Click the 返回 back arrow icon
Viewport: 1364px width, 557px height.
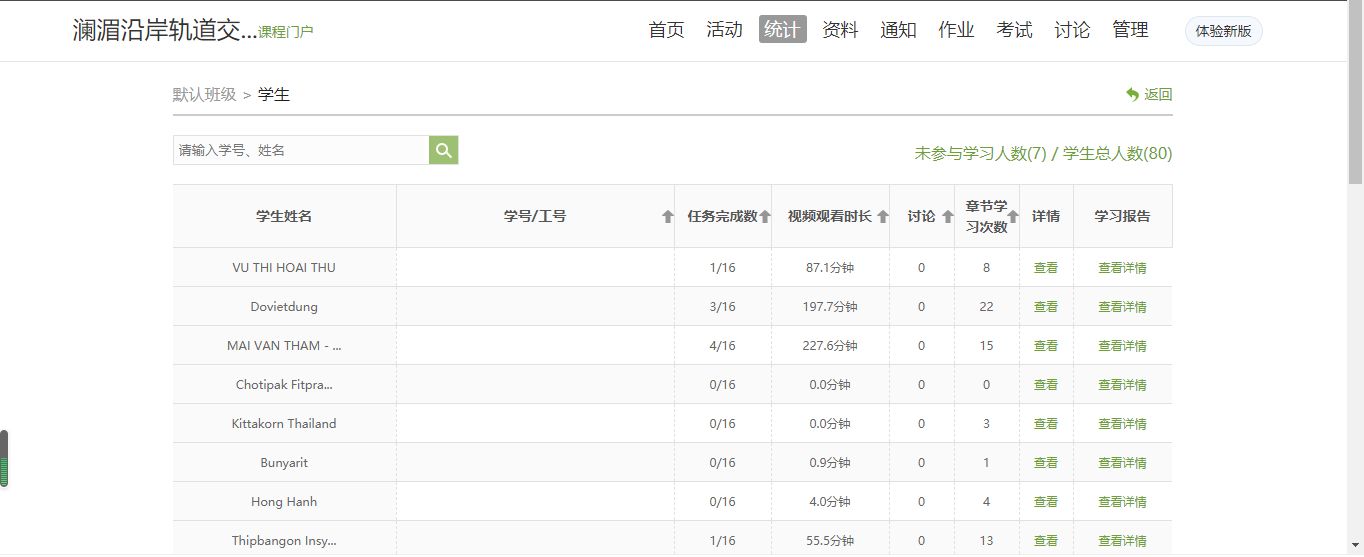[1132, 94]
